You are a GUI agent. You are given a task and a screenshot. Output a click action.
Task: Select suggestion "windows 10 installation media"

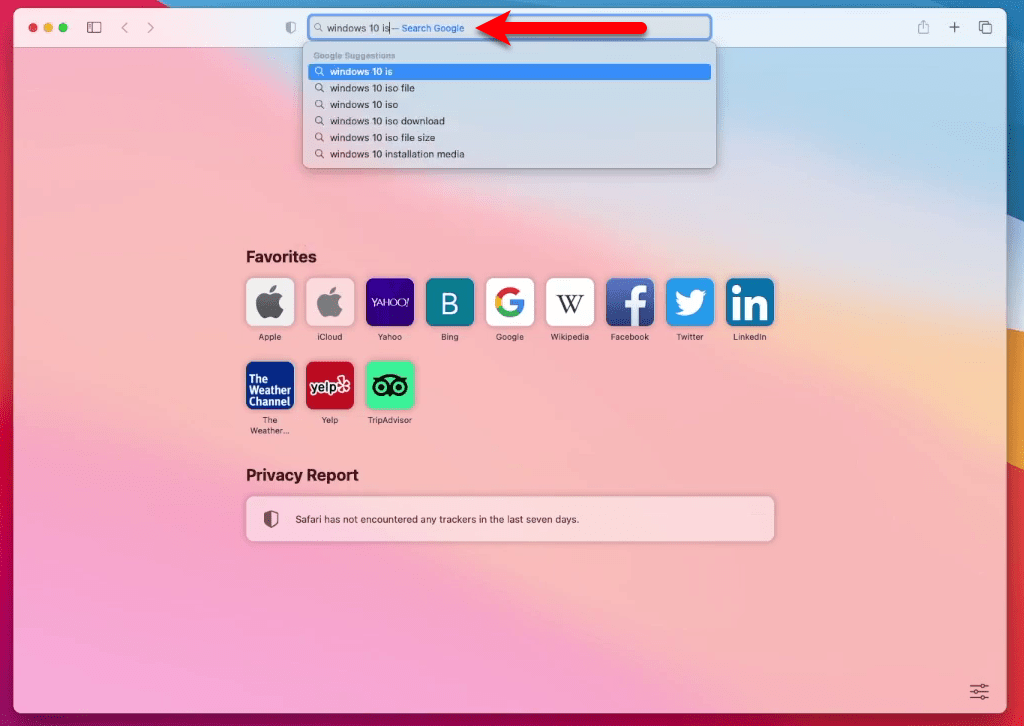509,154
